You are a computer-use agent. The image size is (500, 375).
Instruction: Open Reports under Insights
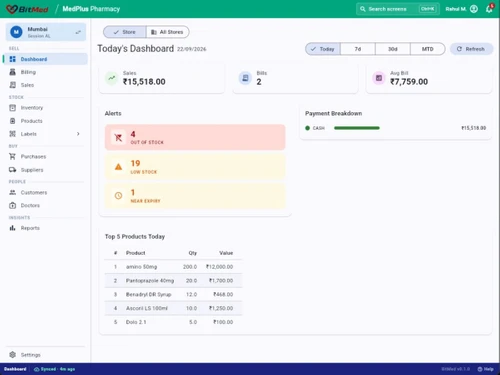(x=46, y=228)
